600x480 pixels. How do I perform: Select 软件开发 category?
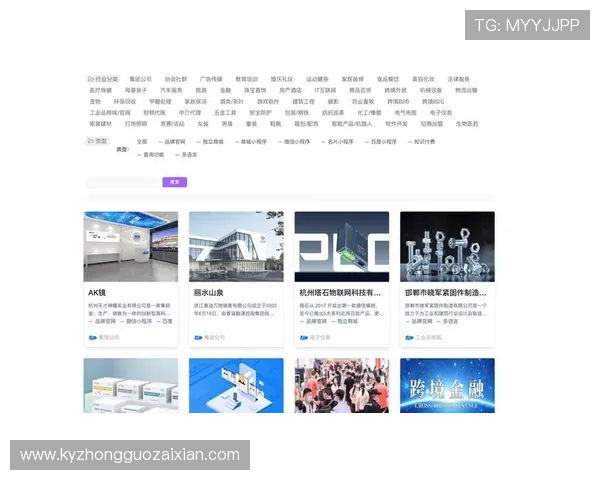click(396, 124)
